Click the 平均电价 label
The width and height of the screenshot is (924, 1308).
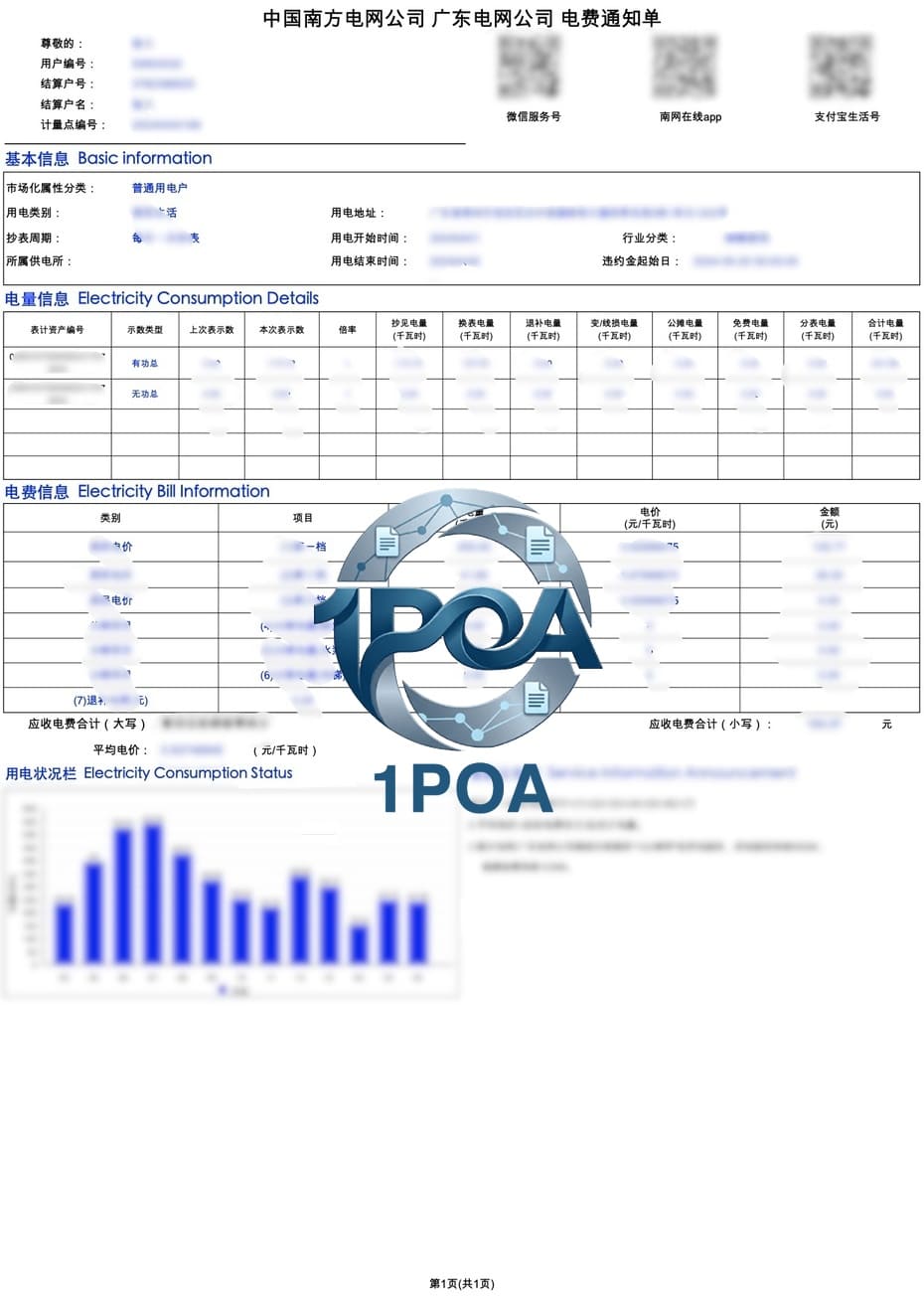pos(121,750)
